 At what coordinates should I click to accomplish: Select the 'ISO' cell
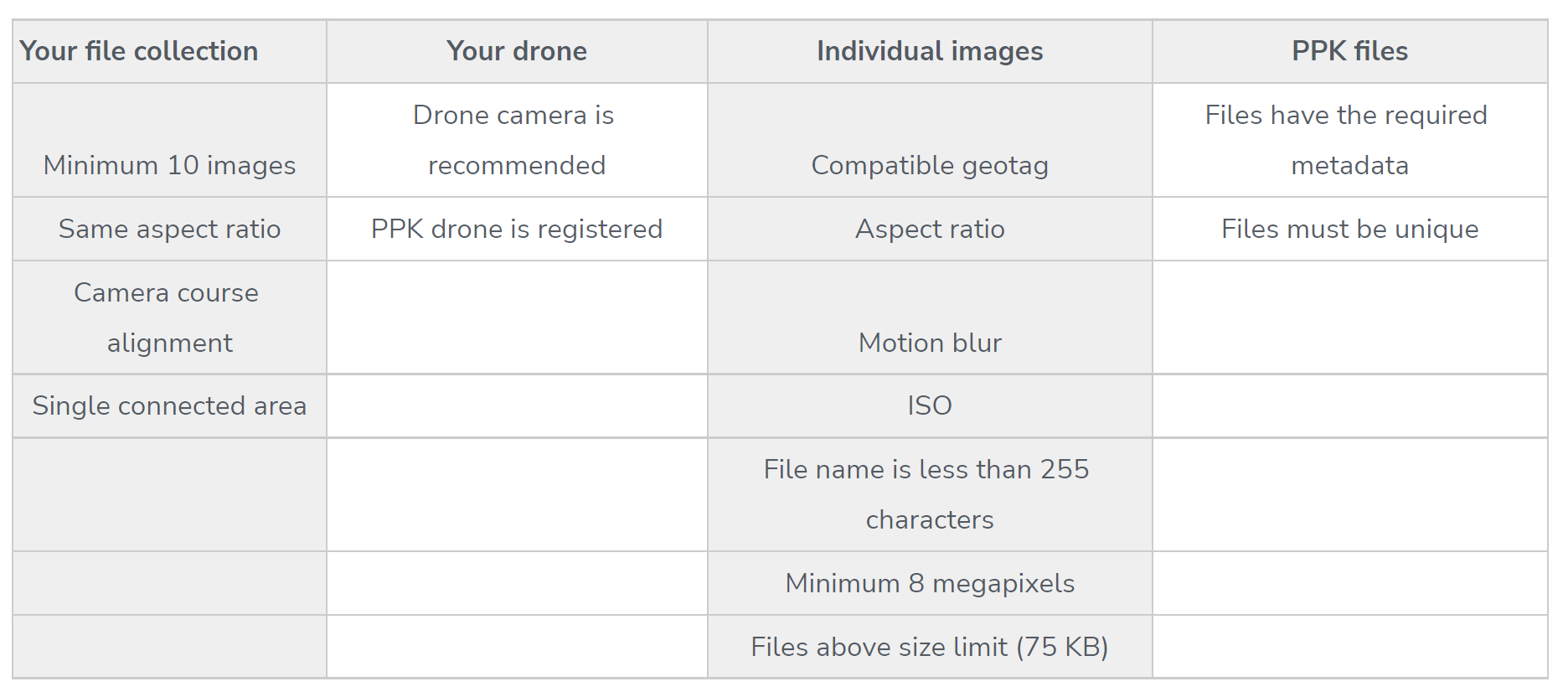click(x=930, y=405)
